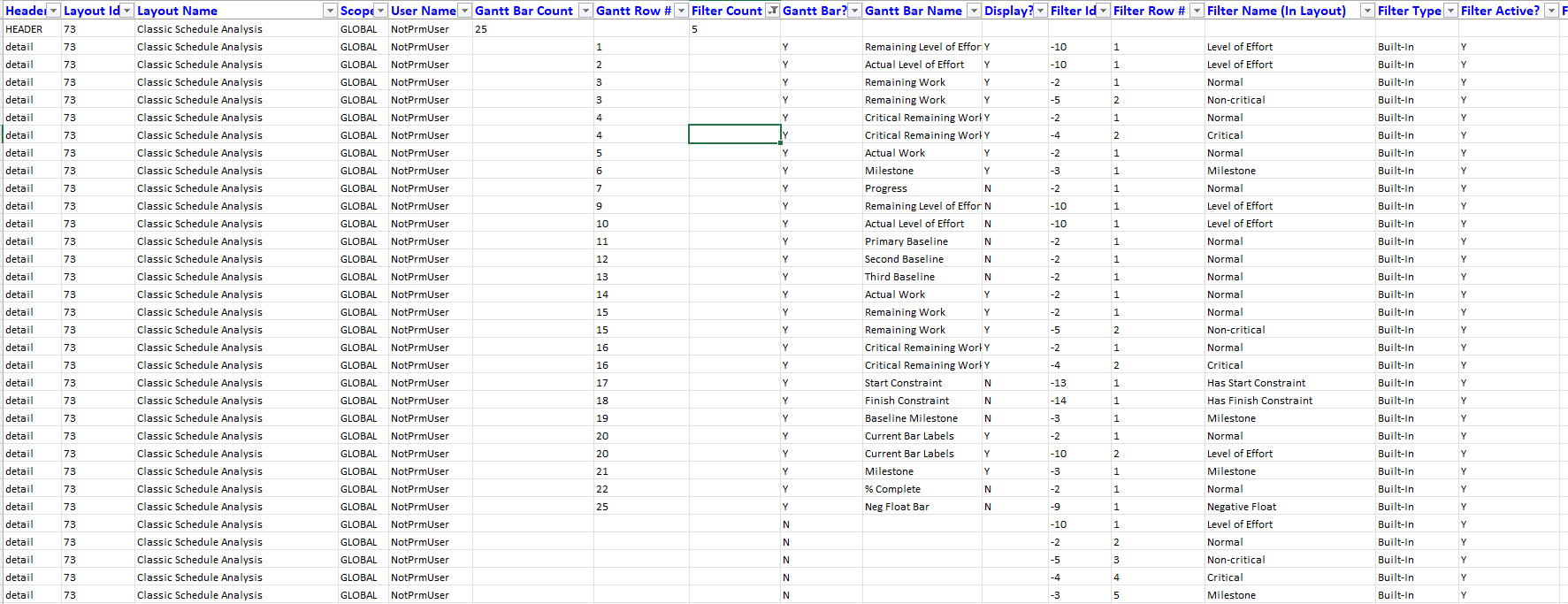
Task: Open the Filter Active? dropdown arrow
Action: click(1551, 11)
